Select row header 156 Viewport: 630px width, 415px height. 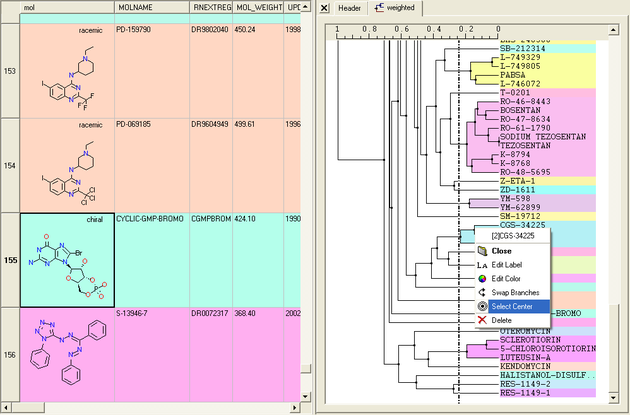pos(10,354)
